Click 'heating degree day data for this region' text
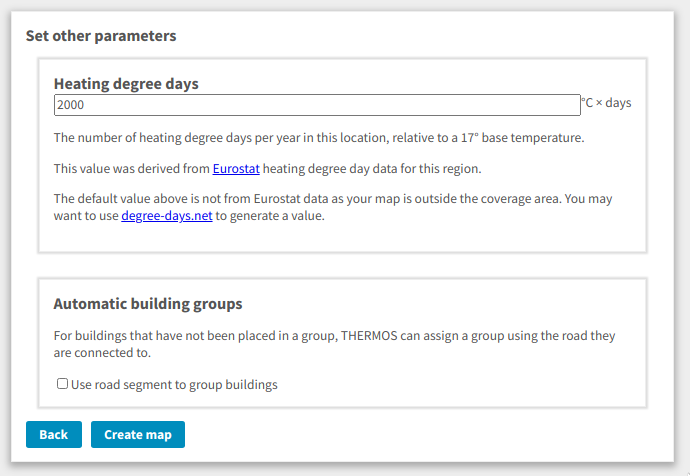690x476 pixels. (372, 169)
